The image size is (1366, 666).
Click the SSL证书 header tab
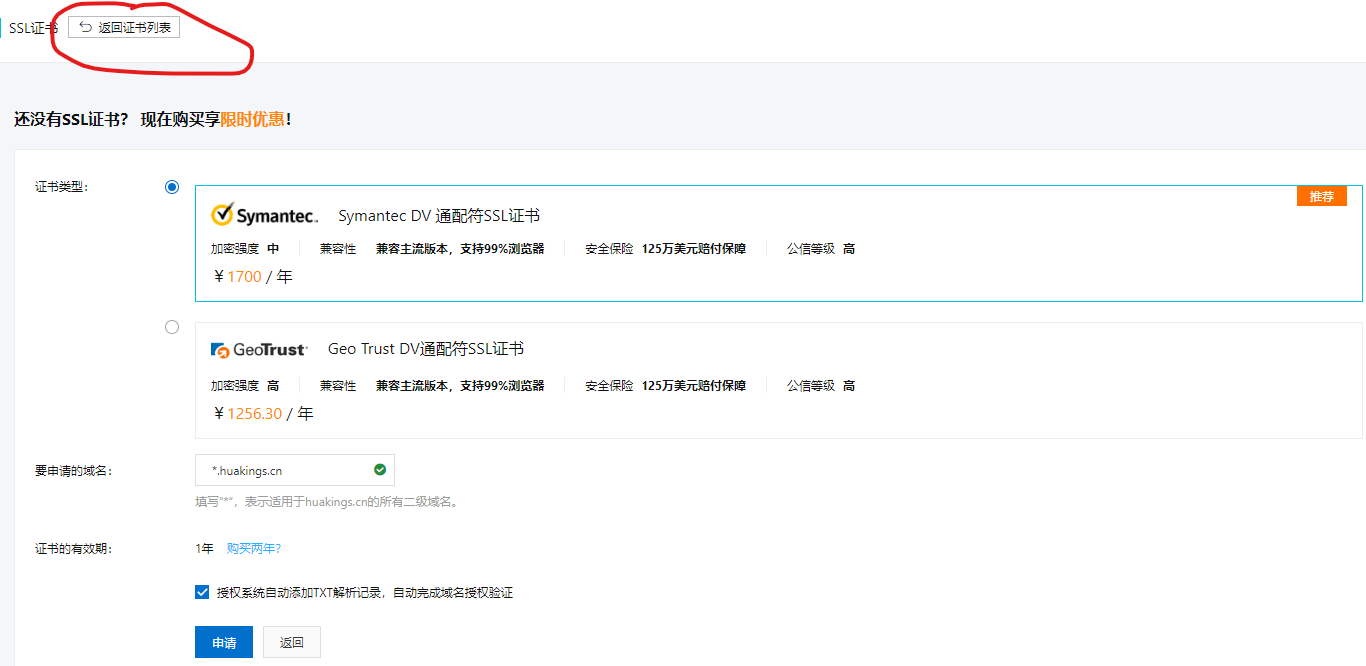pos(32,28)
